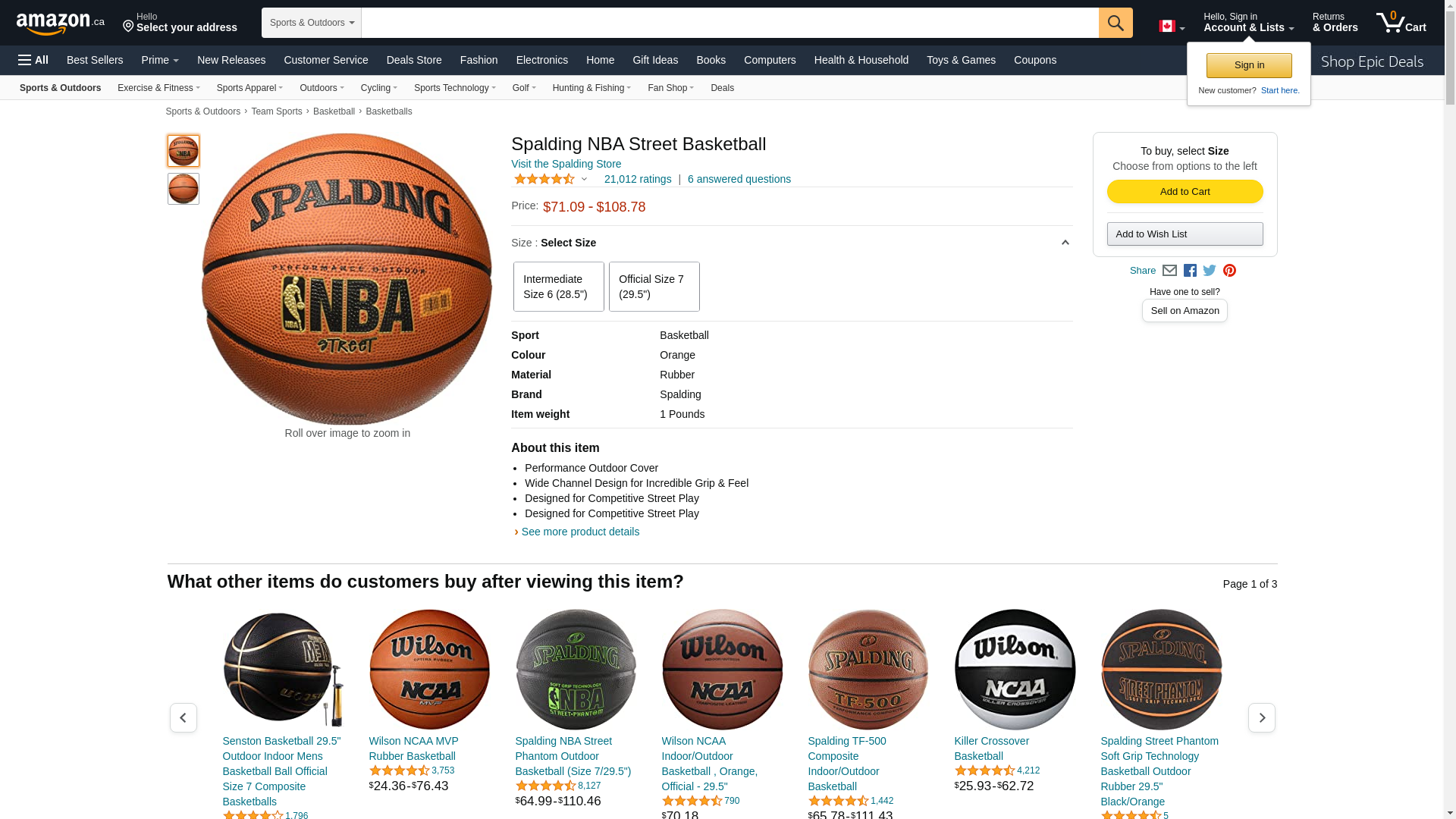Screen dimensions: 1456x819
Task: Select Official Size 7 option
Action: click(x=654, y=287)
